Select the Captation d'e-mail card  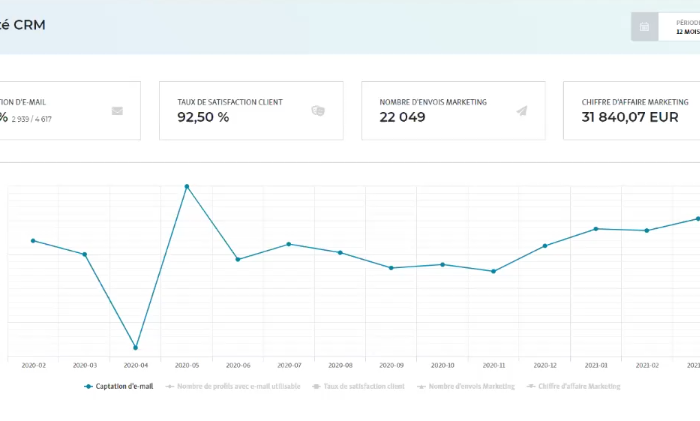pyautogui.click(x=70, y=110)
